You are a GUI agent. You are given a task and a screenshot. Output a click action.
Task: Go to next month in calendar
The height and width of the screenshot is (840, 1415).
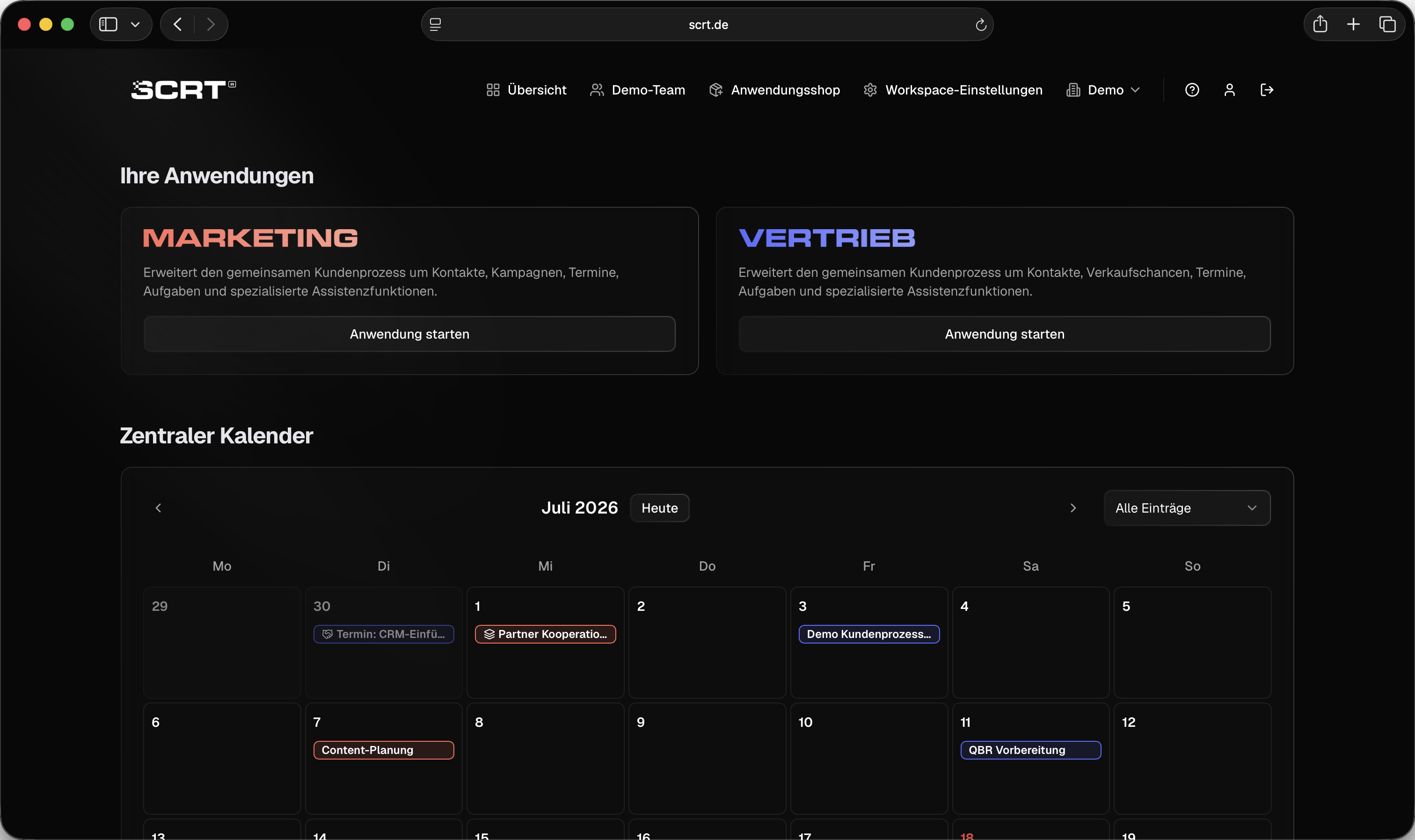pyautogui.click(x=1072, y=508)
